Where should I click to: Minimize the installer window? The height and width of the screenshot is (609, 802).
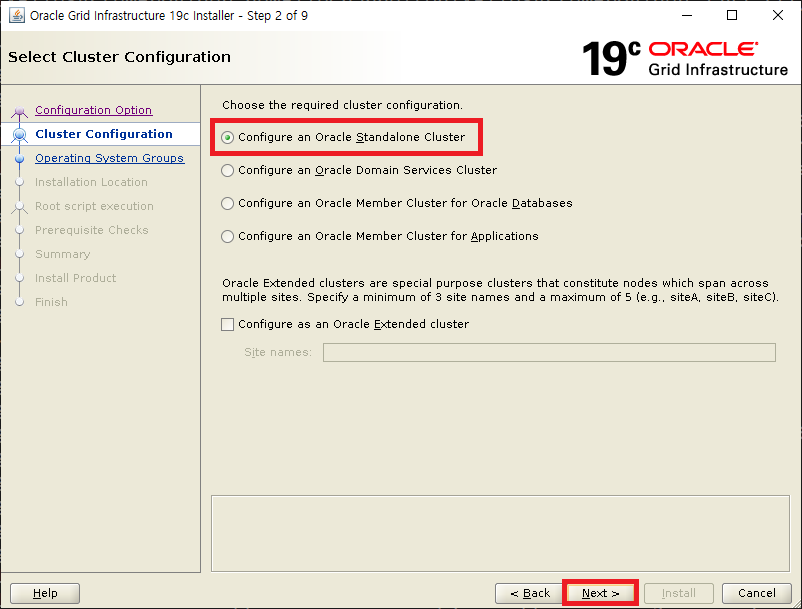[x=687, y=15]
